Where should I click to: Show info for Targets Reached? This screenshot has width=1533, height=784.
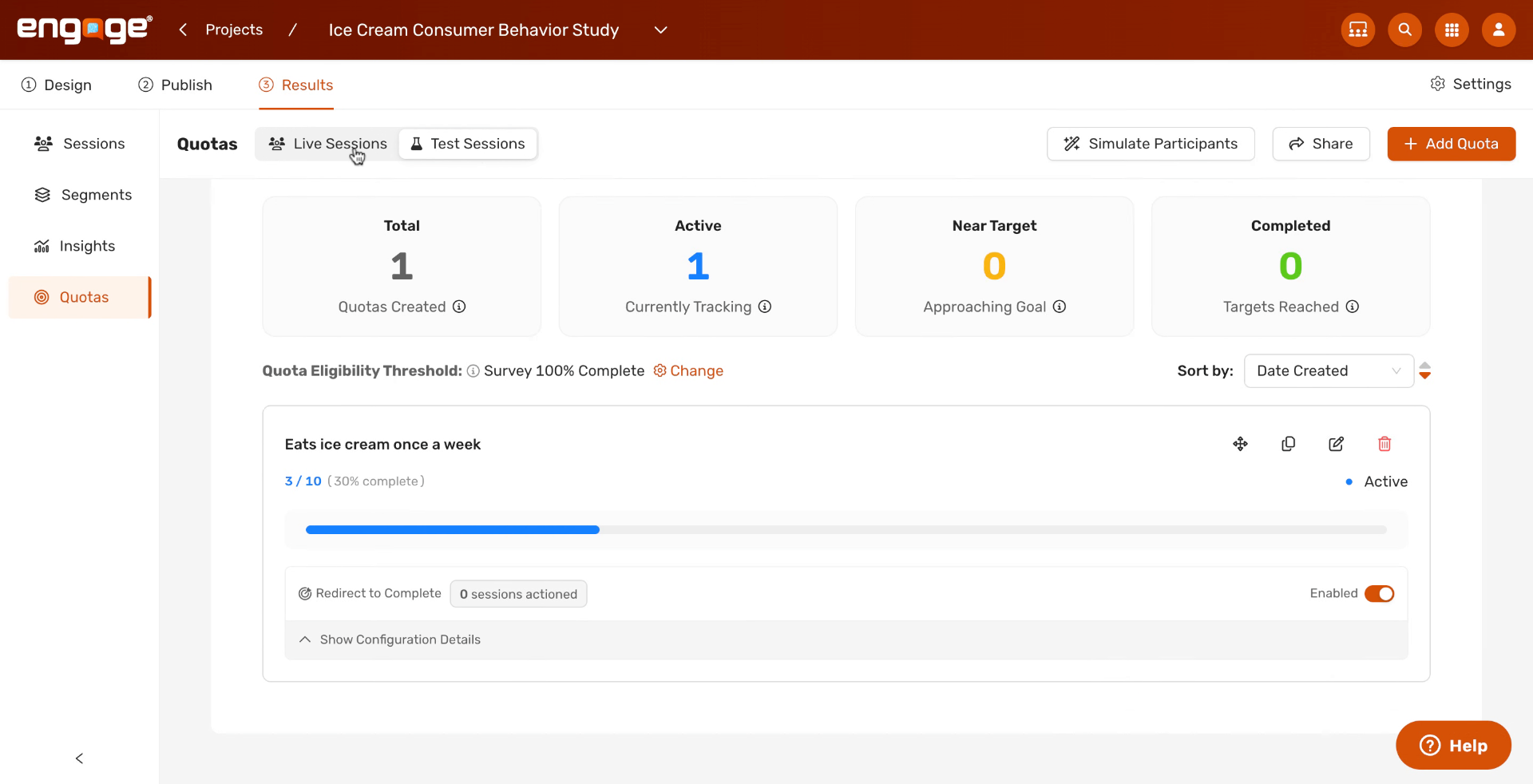click(x=1353, y=307)
